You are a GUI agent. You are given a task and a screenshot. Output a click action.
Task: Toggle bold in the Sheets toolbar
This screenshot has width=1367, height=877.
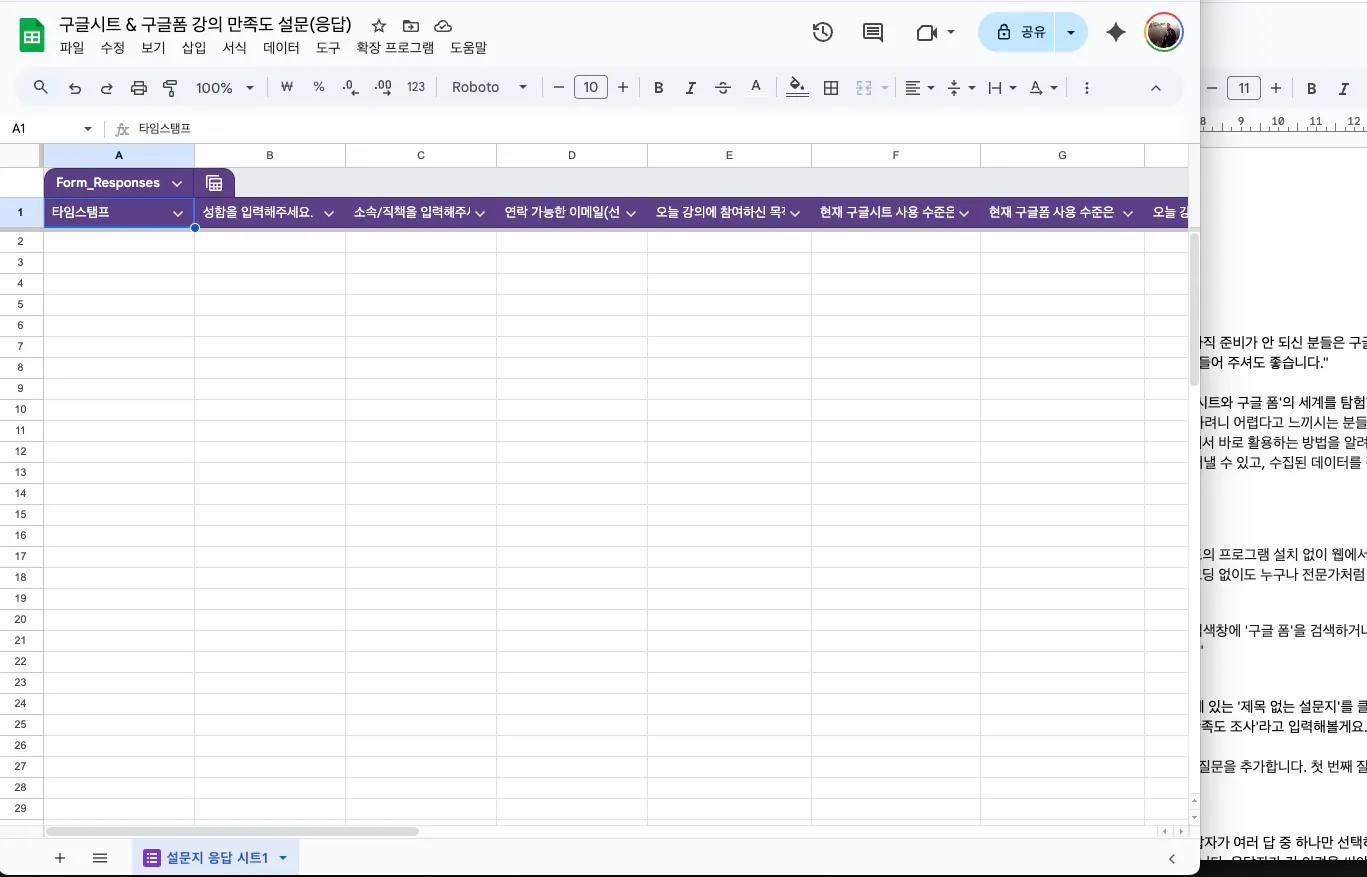659,88
